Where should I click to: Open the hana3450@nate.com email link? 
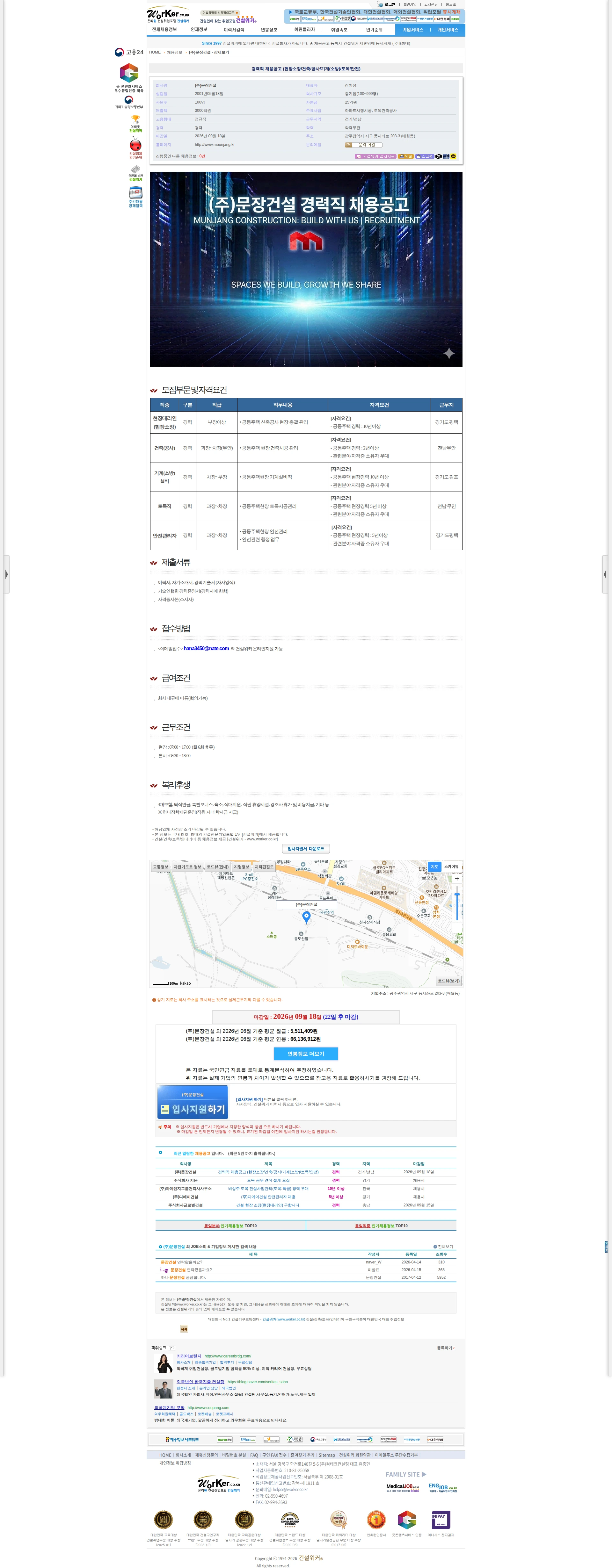click(207, 648)
